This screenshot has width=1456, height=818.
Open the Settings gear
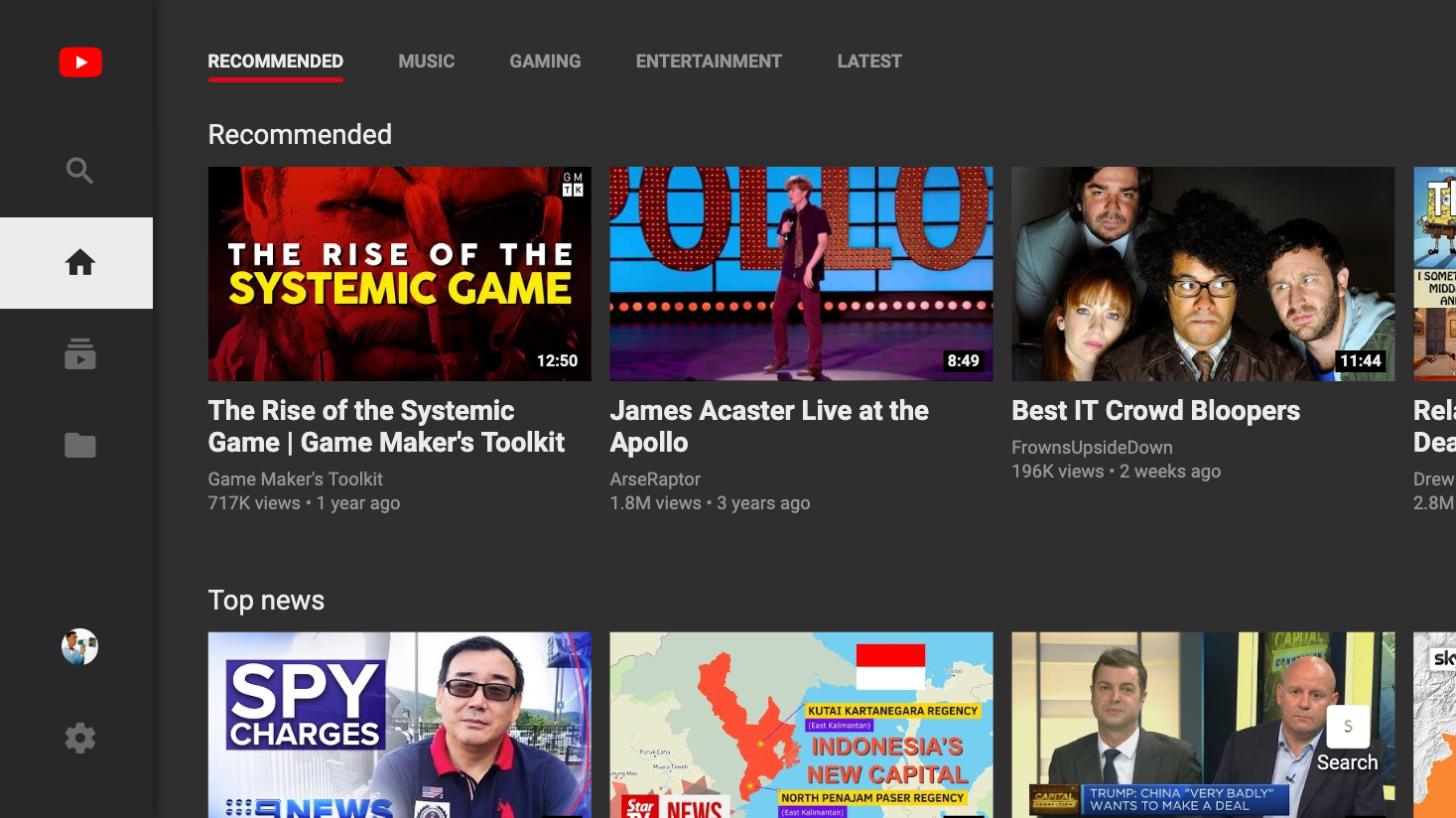[79, 738]
